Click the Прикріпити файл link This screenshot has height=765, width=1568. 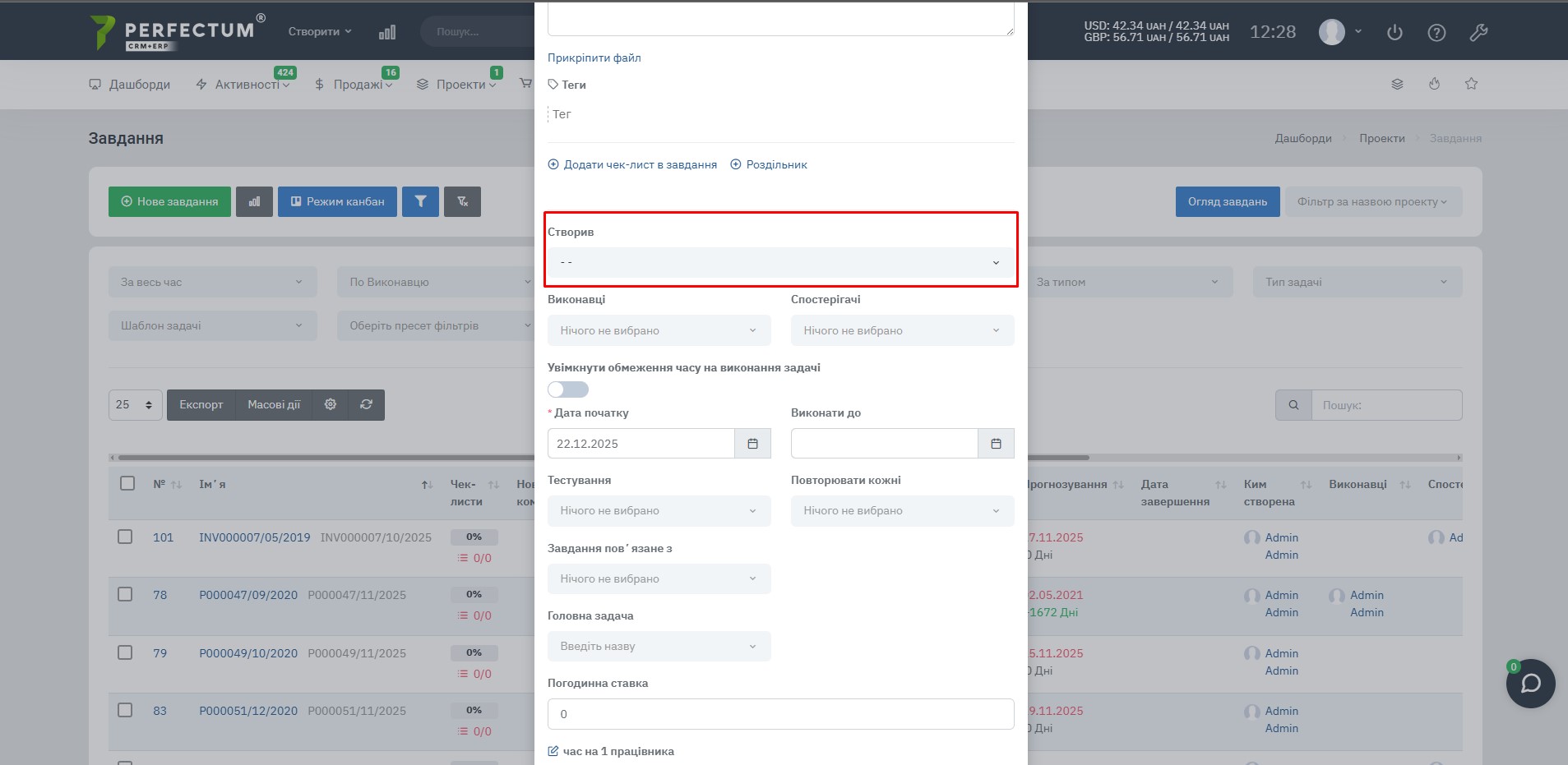[x=594, y=58]
